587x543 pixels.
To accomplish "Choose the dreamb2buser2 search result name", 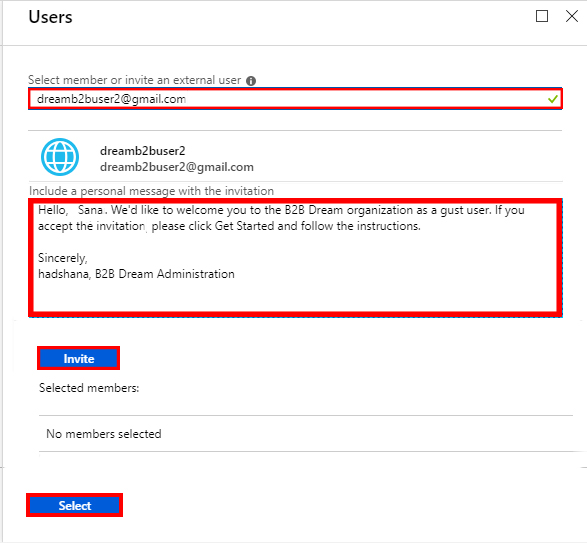I will click(x=143, y=151).
